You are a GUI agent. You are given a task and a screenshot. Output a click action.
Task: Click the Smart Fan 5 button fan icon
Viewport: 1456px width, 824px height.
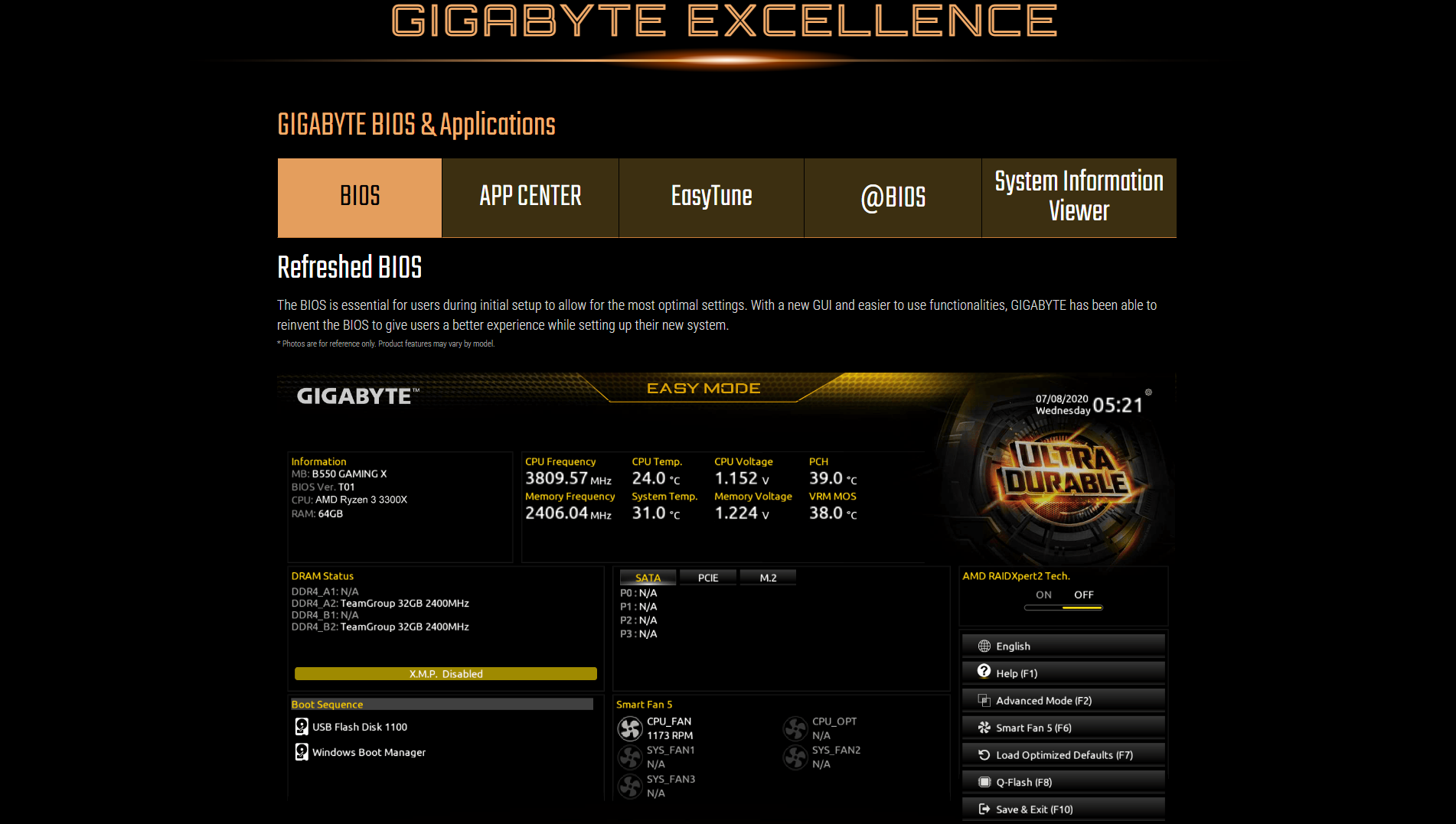[x=984, y=728]
